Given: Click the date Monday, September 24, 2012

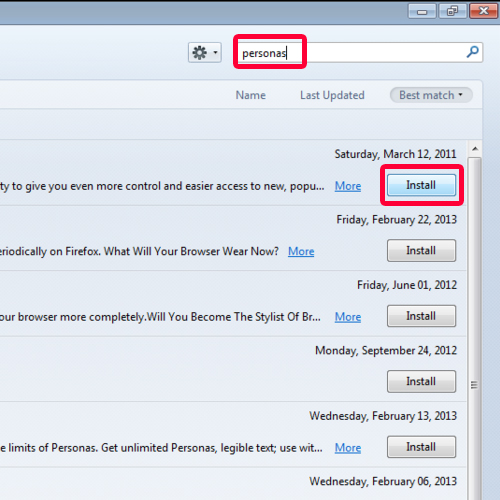Looking at the screenshot, I should pos(386,351).
